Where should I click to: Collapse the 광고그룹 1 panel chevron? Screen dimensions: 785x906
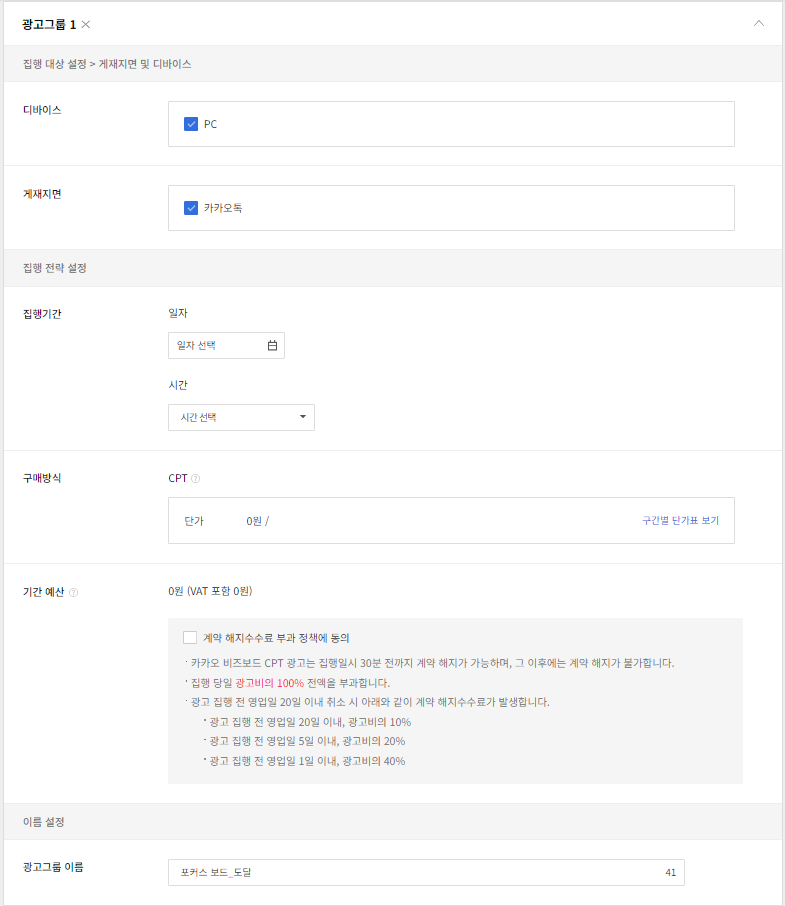click(x=759, y=23)
